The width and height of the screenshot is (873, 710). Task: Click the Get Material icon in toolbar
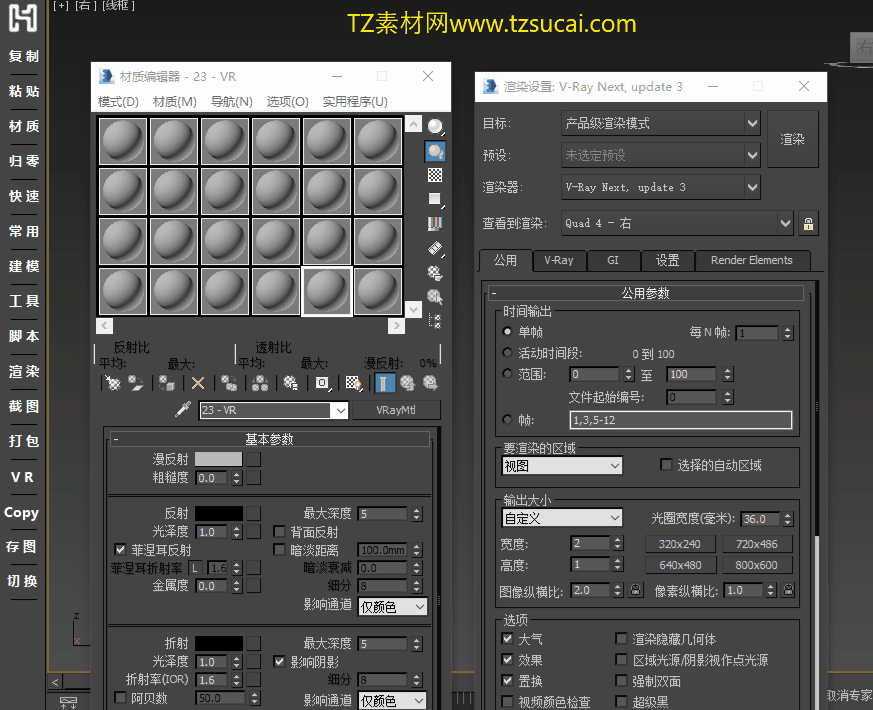click(x=113, y=383)
